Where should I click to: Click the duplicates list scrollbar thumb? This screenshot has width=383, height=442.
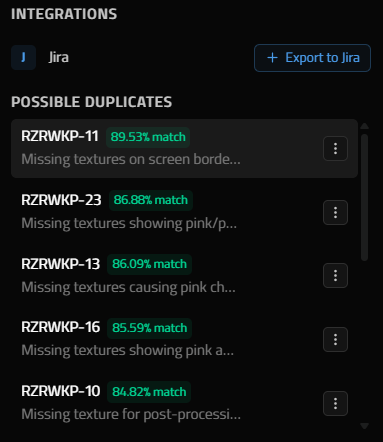tap(365, 197)
